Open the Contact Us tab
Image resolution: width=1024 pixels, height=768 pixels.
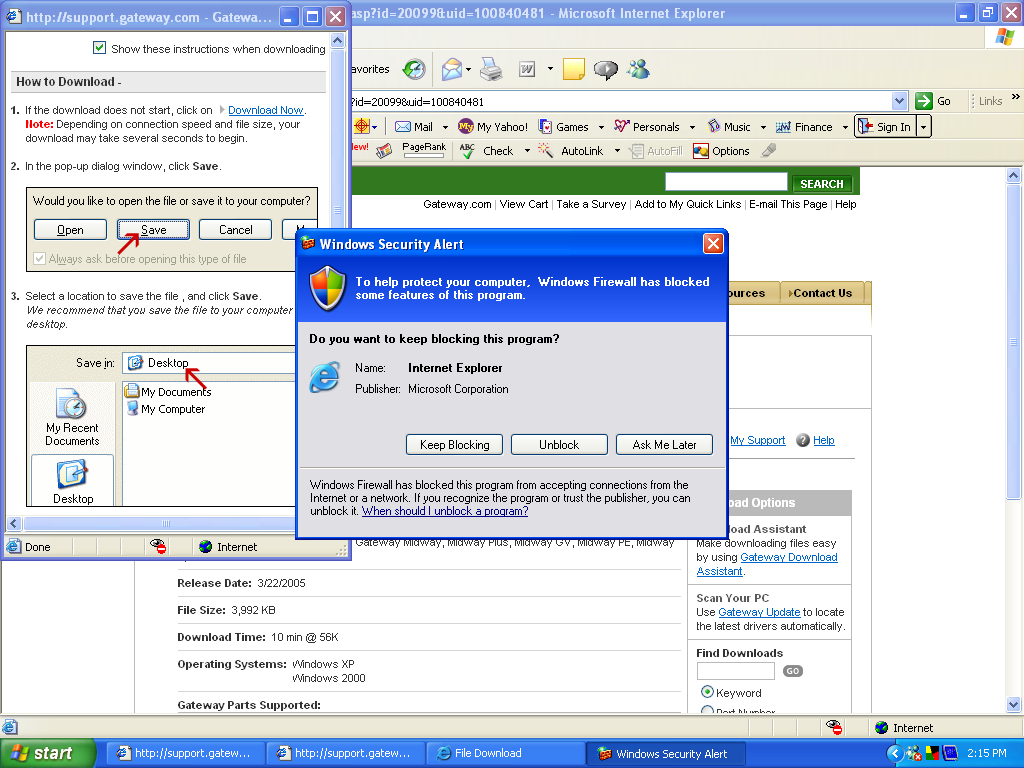click(822, 293)
